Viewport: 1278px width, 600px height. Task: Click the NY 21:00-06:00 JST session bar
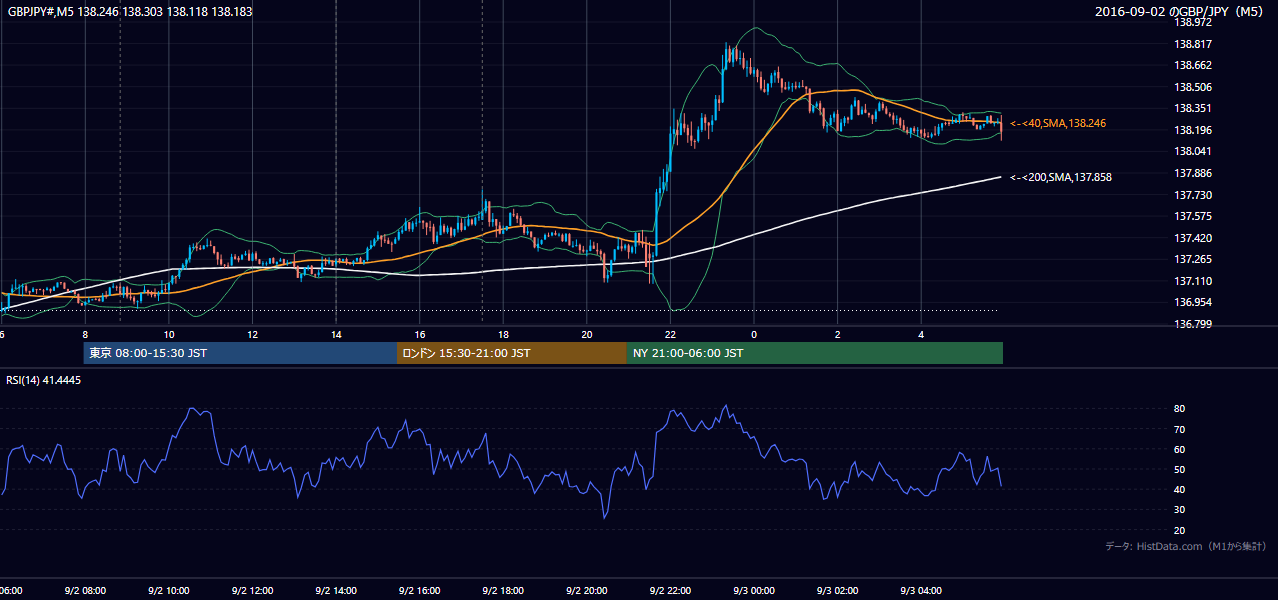(x=815, y=353)
